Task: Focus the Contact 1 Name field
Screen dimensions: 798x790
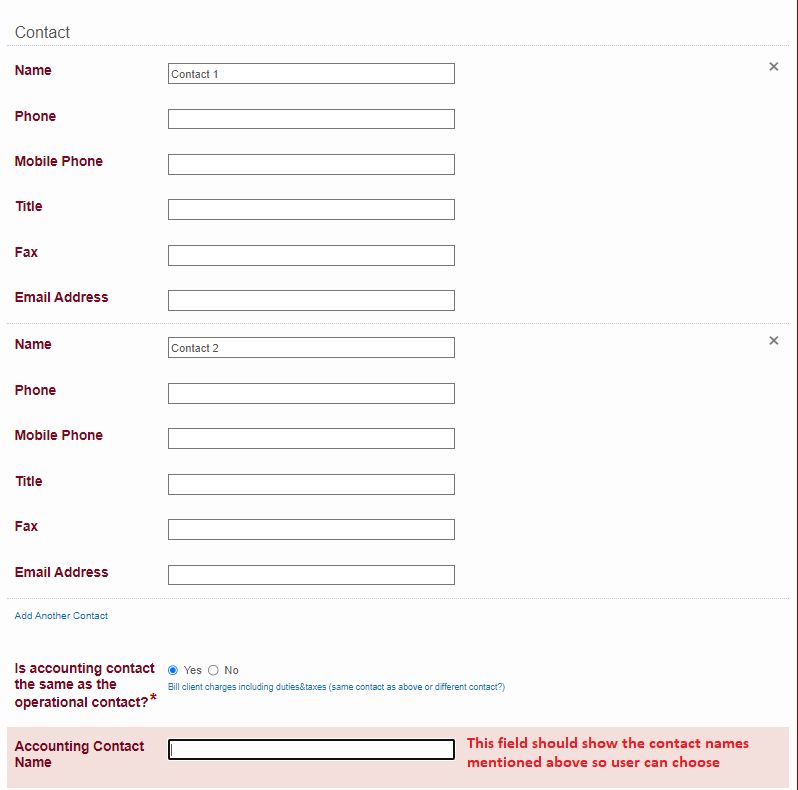Action: pos(311,74)
